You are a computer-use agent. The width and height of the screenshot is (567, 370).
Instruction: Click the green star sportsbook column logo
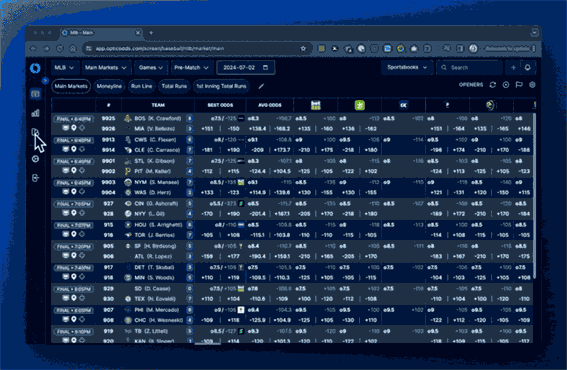[359, 105]
